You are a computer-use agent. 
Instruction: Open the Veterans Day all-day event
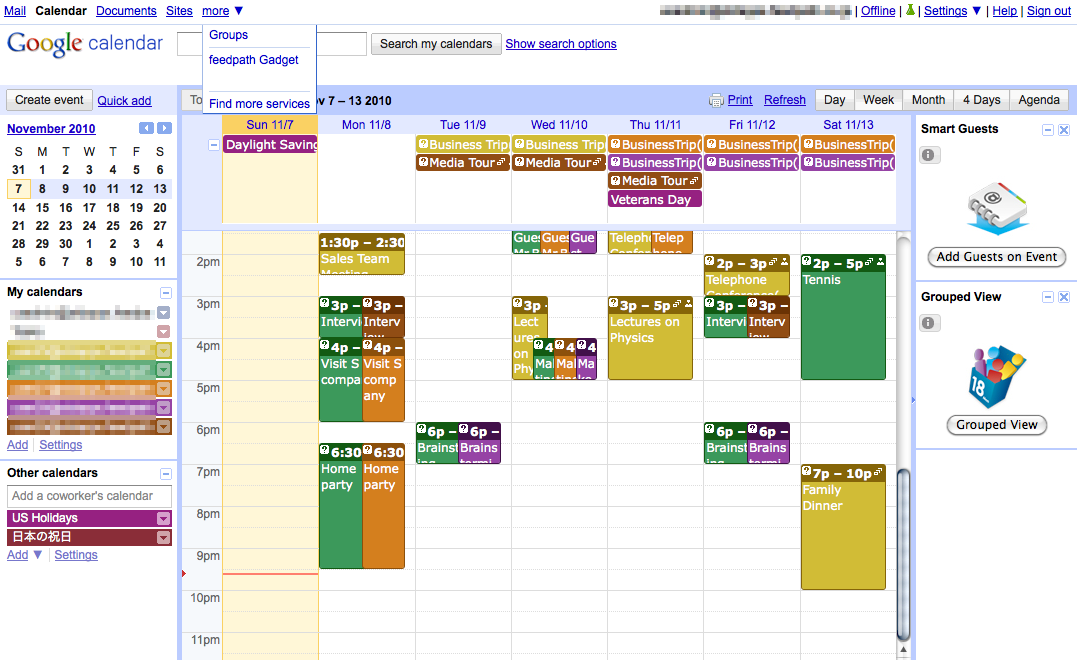click(x=655, y=200)
